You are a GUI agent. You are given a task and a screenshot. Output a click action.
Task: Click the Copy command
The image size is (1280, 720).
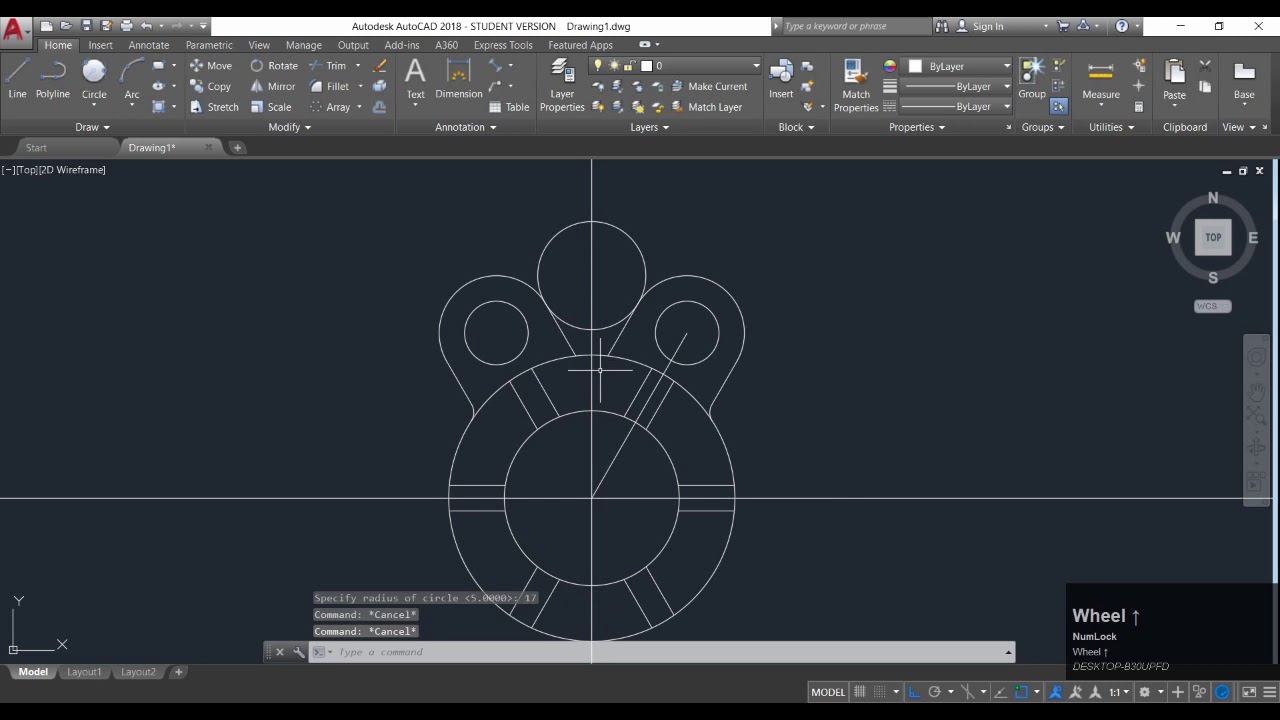coord(211,87)
